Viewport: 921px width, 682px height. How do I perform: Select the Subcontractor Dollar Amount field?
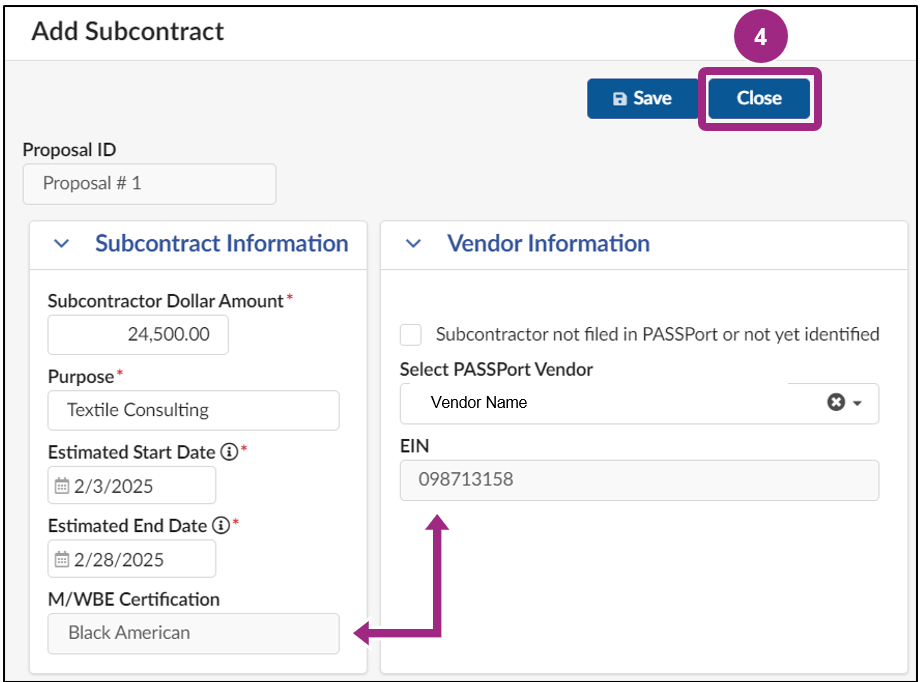[137, 334]
